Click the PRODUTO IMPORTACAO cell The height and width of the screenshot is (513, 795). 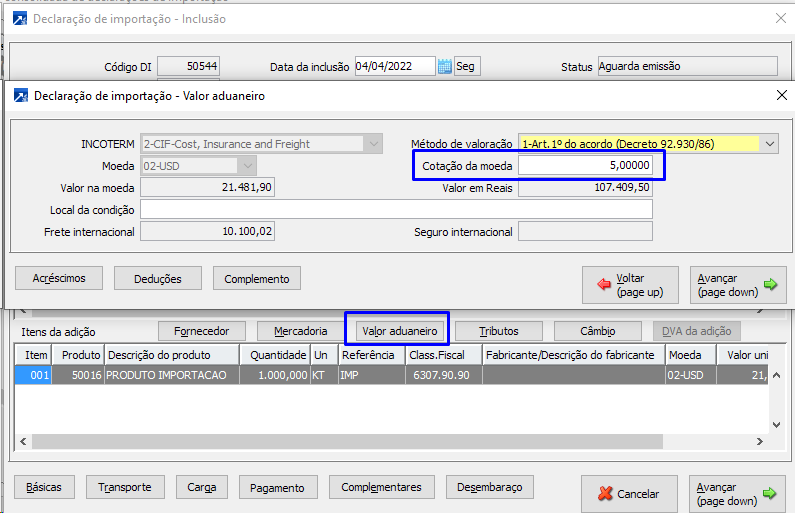click(172, 375)
